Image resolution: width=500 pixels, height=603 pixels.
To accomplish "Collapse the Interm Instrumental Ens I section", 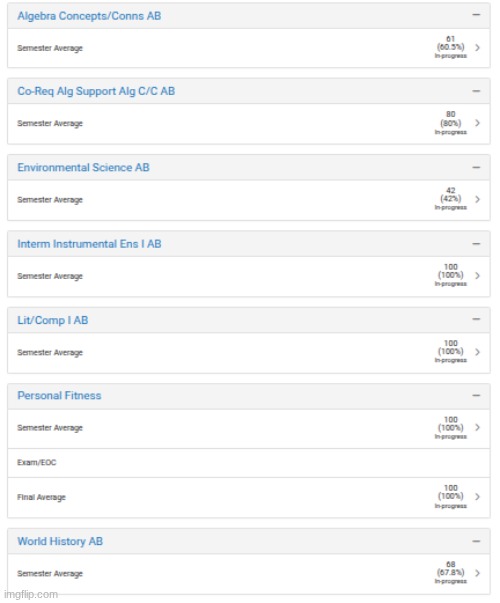I will click(476, 244).
